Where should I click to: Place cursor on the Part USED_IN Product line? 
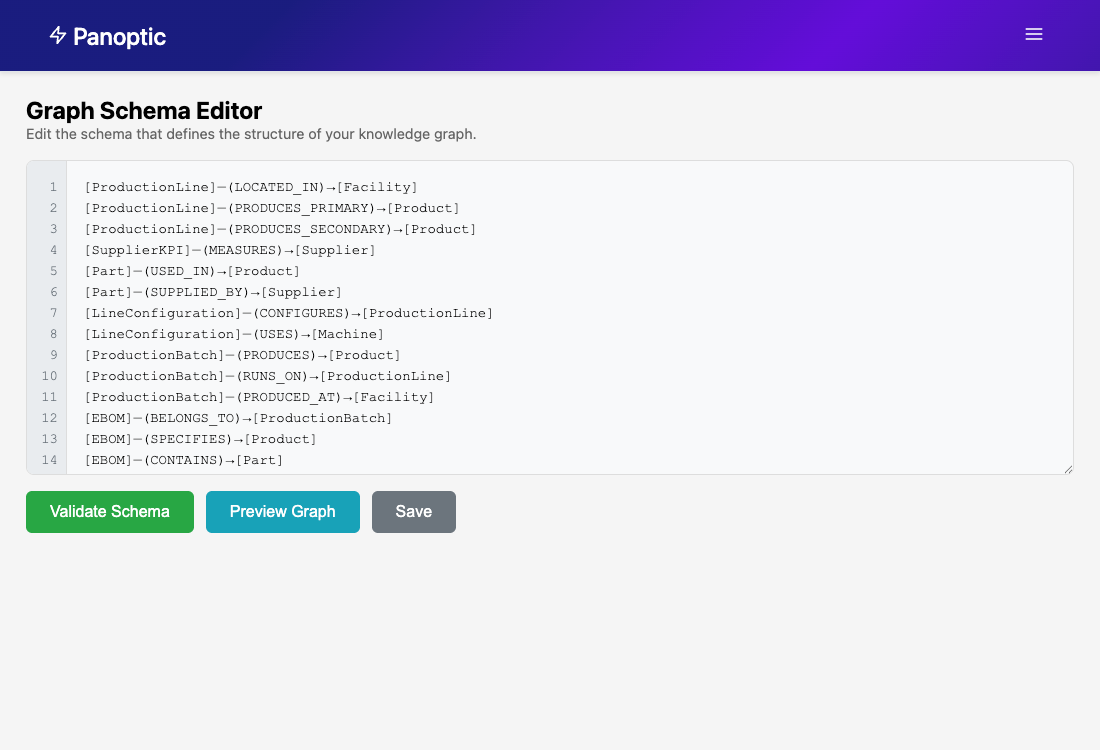click(x=192, y=271)
